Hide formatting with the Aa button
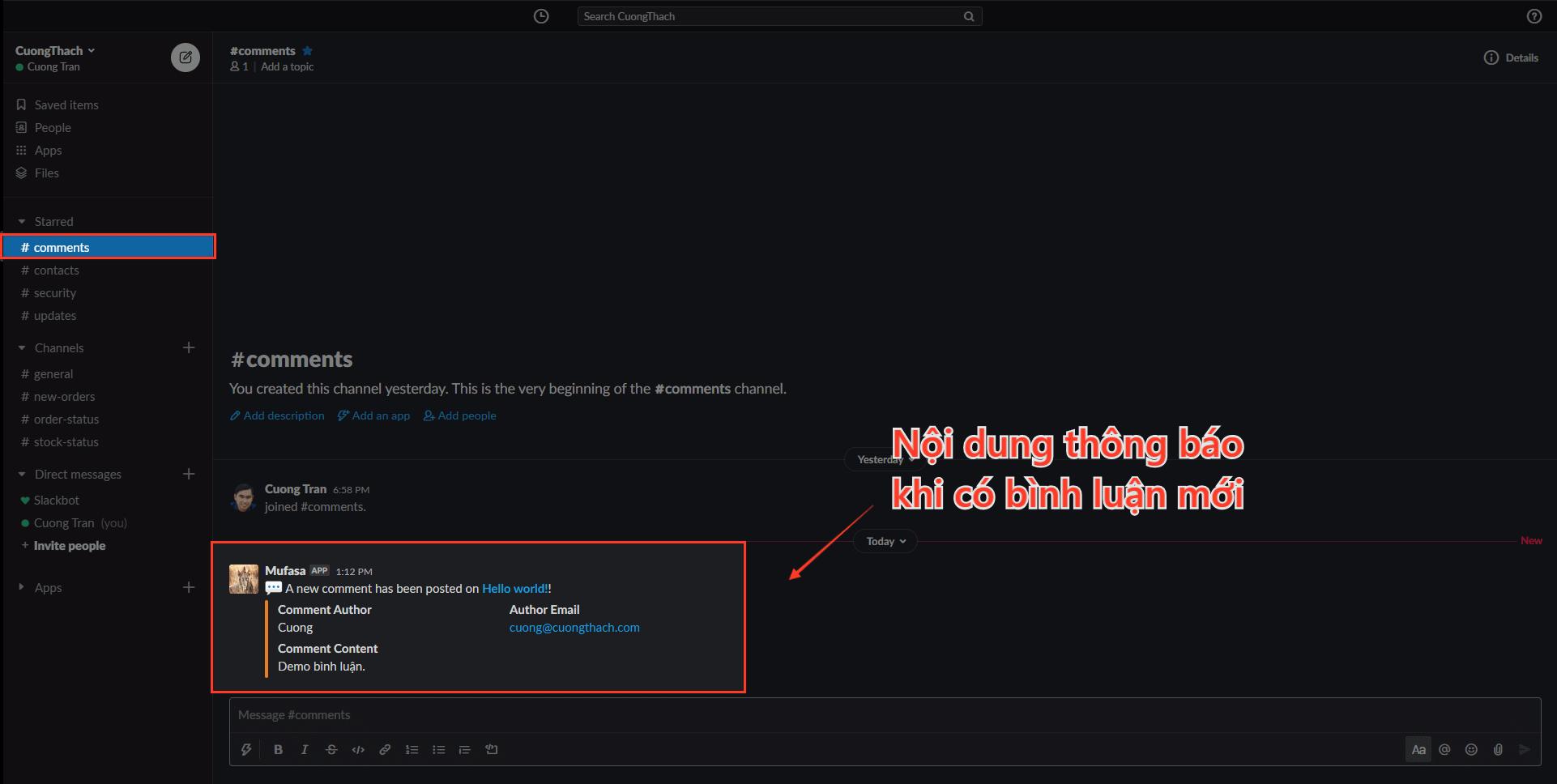Image resolution: width=1557 pixels, height=784 pixels. point(1418,749)
